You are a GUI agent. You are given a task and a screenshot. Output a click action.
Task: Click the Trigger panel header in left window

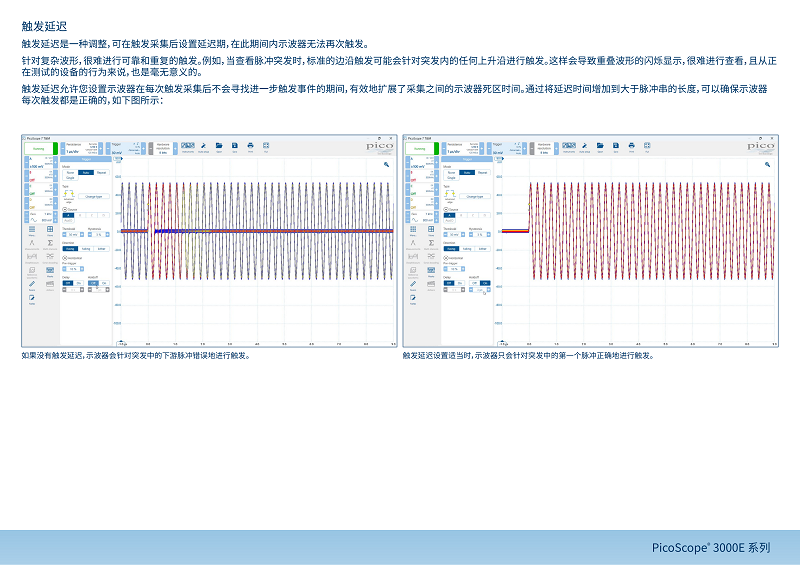[86, 159]
